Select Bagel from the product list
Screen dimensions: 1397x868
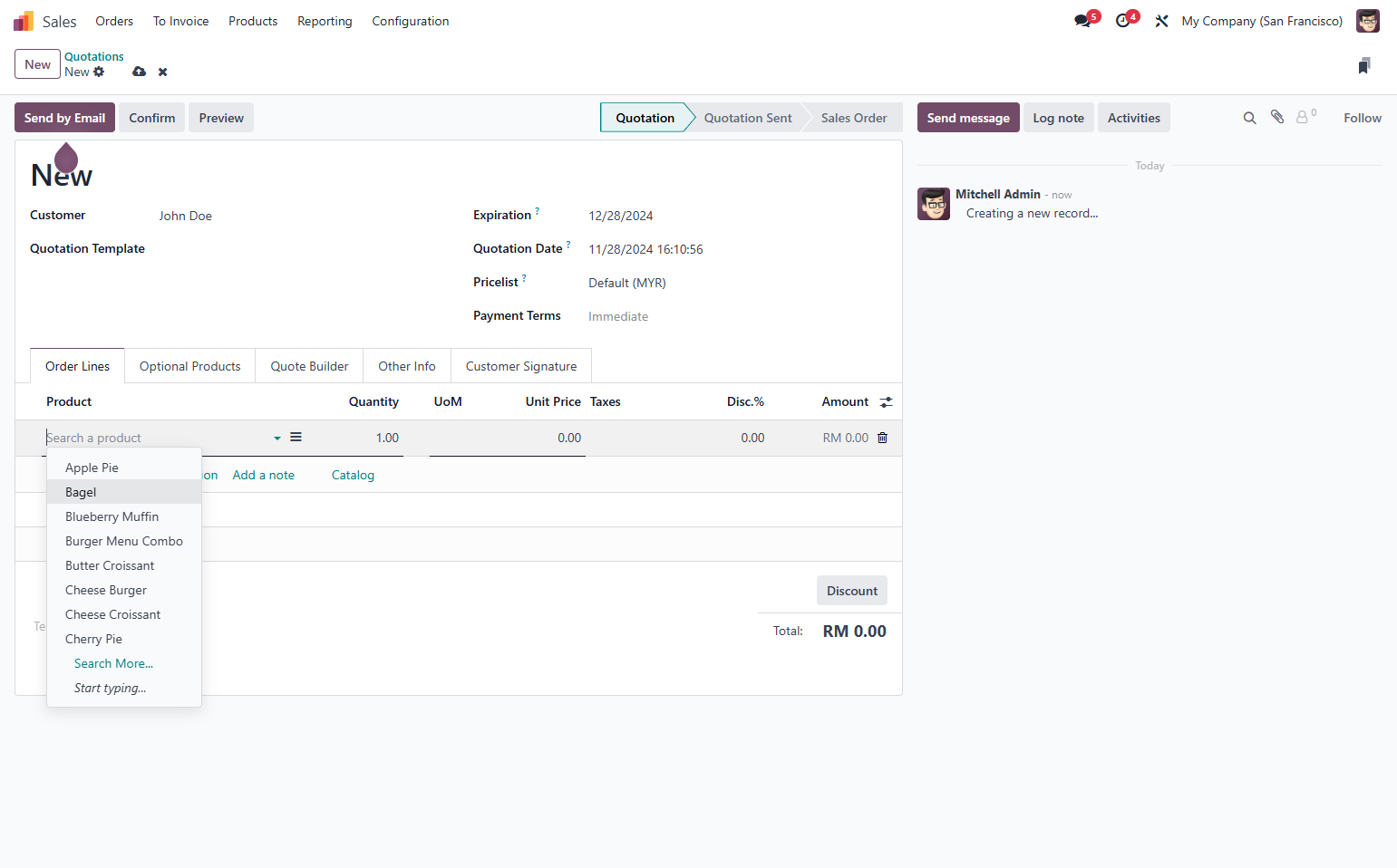pyautogui.click(x=124, y=492)
